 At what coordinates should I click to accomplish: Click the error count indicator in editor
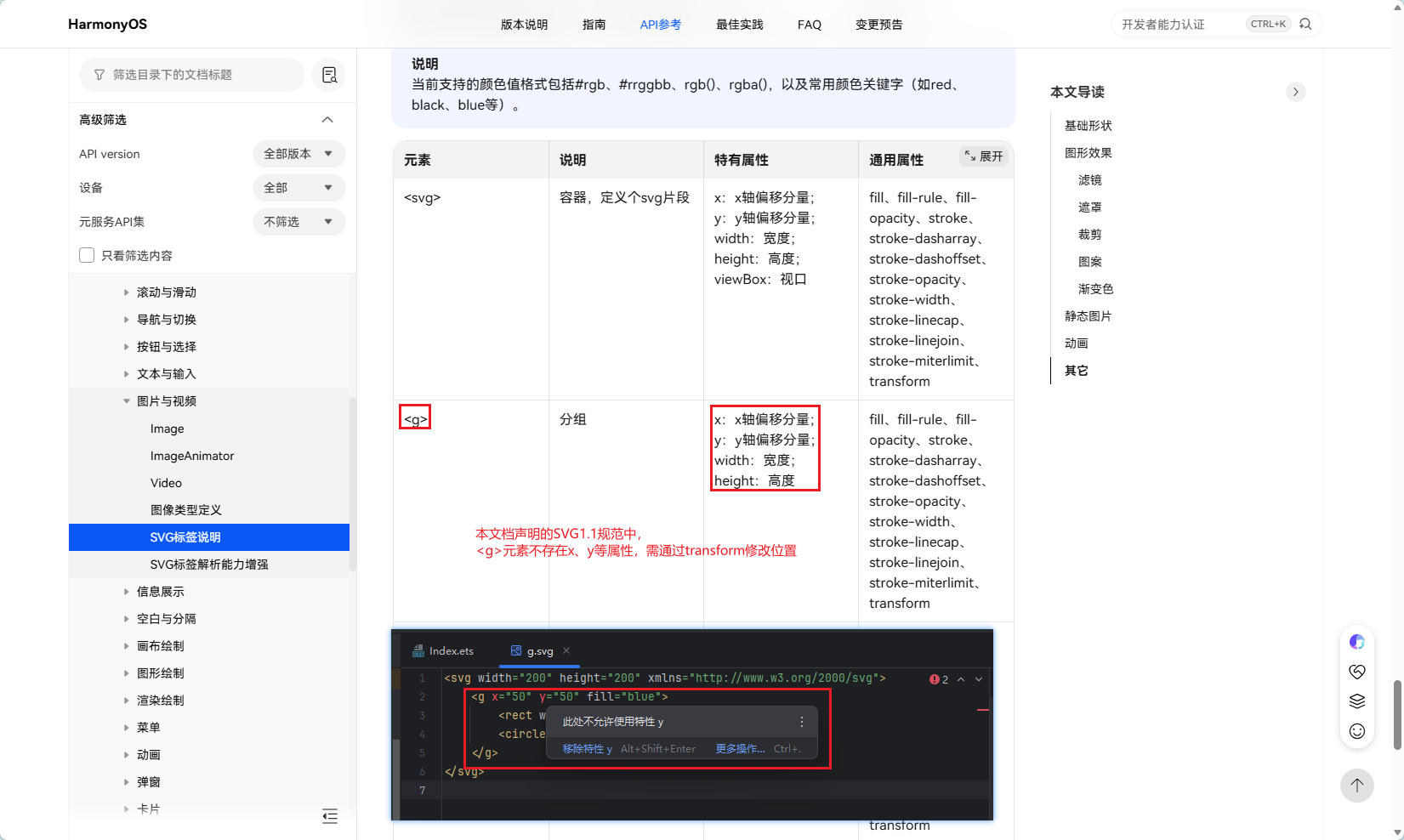coord(939,679)
